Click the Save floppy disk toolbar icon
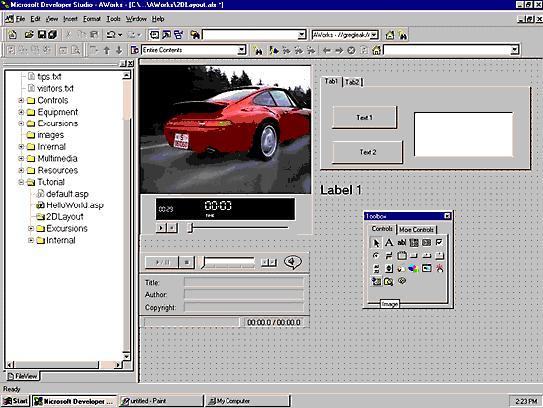 [42, 35]
